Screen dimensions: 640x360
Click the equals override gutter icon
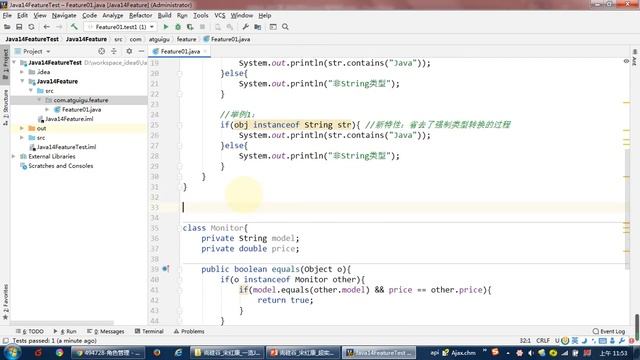pyautogui.click(x=165, y=269)
